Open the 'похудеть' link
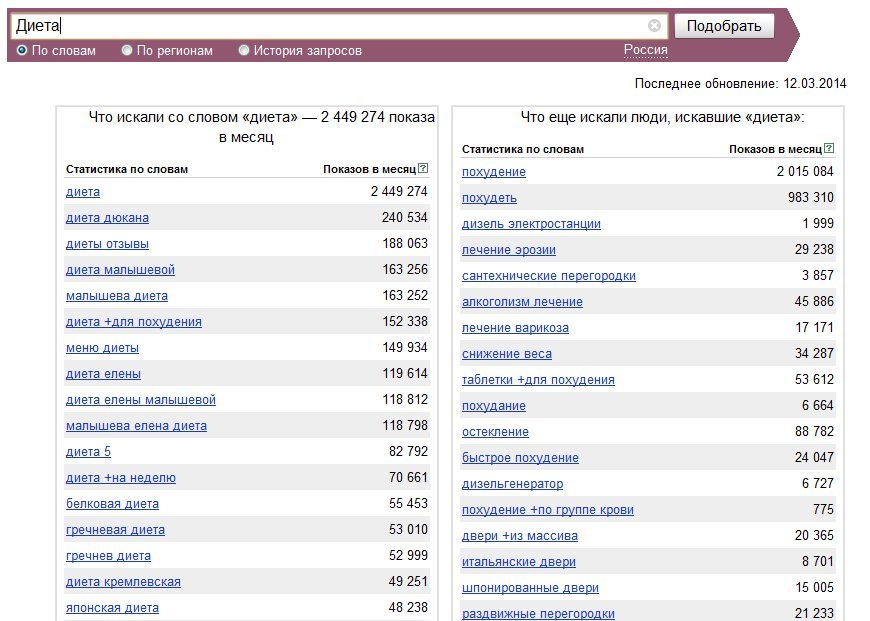 click(489, 198)
